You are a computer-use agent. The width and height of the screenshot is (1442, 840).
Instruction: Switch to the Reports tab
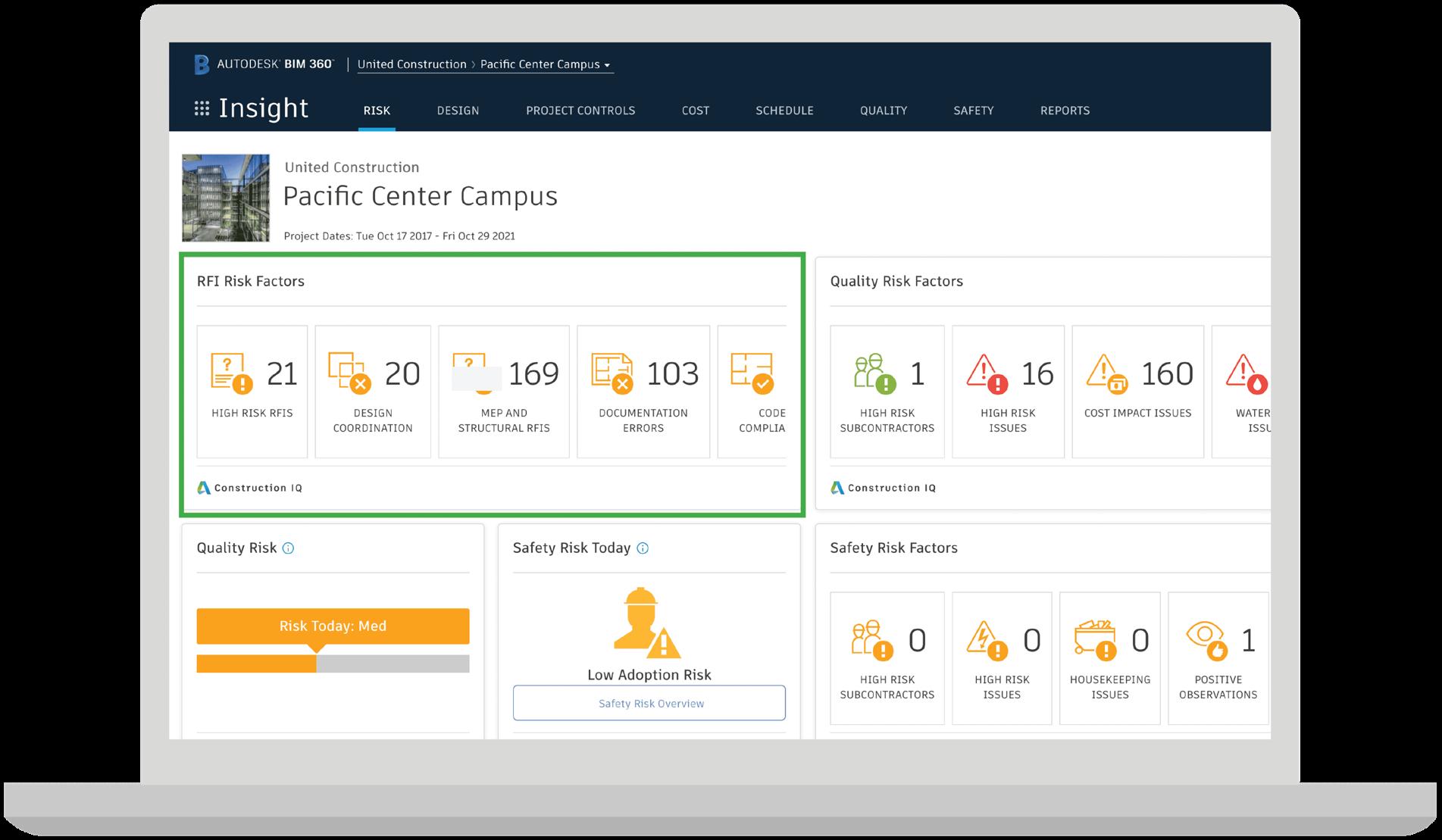(x=1065, y=111)
